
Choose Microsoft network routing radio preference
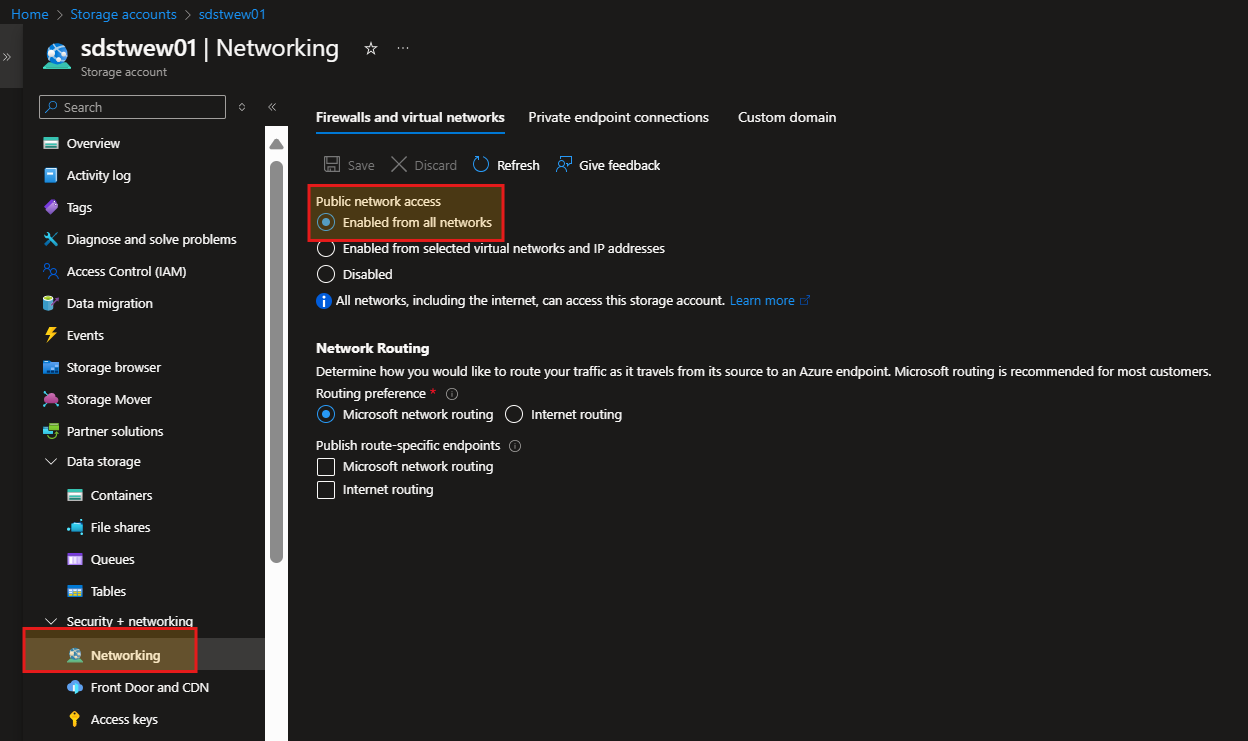pyautogui.click(x=326, y=414)
